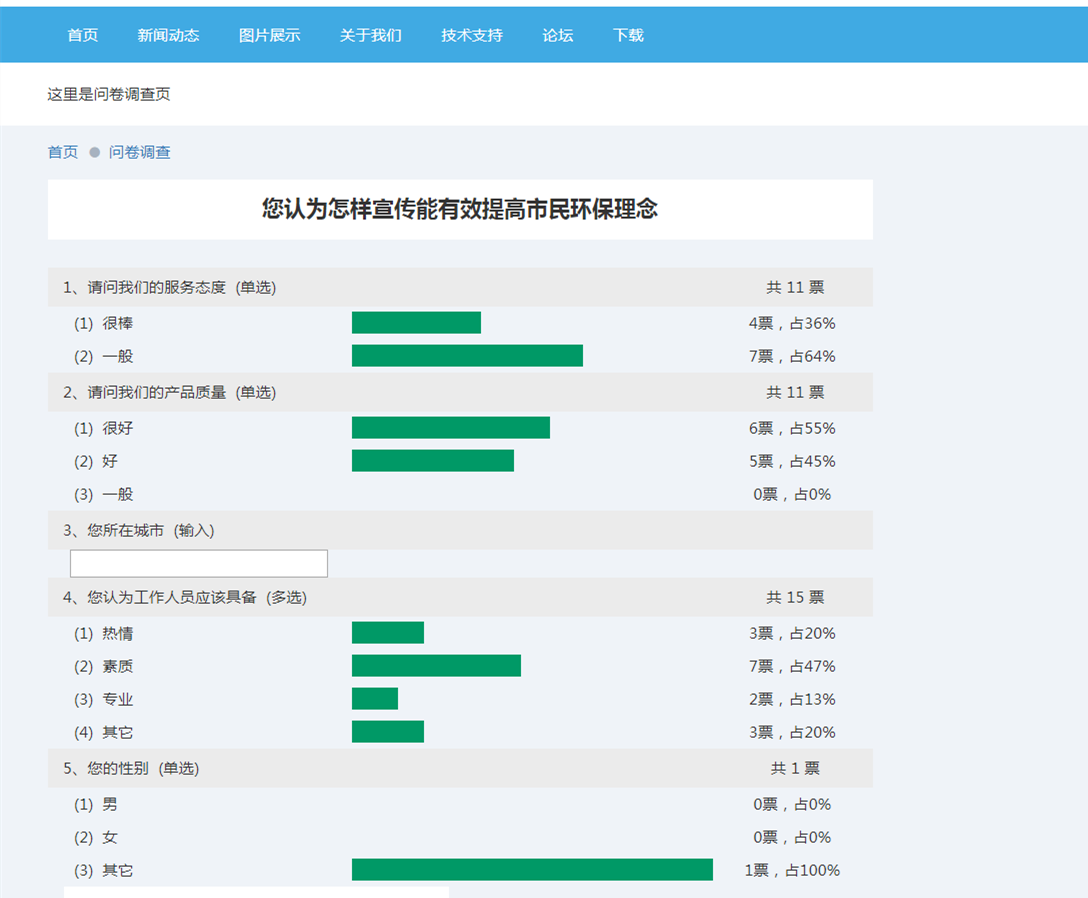Click the 首页 breadcrumb link
Screen dimensions: 1088x898
coord(62,152)
